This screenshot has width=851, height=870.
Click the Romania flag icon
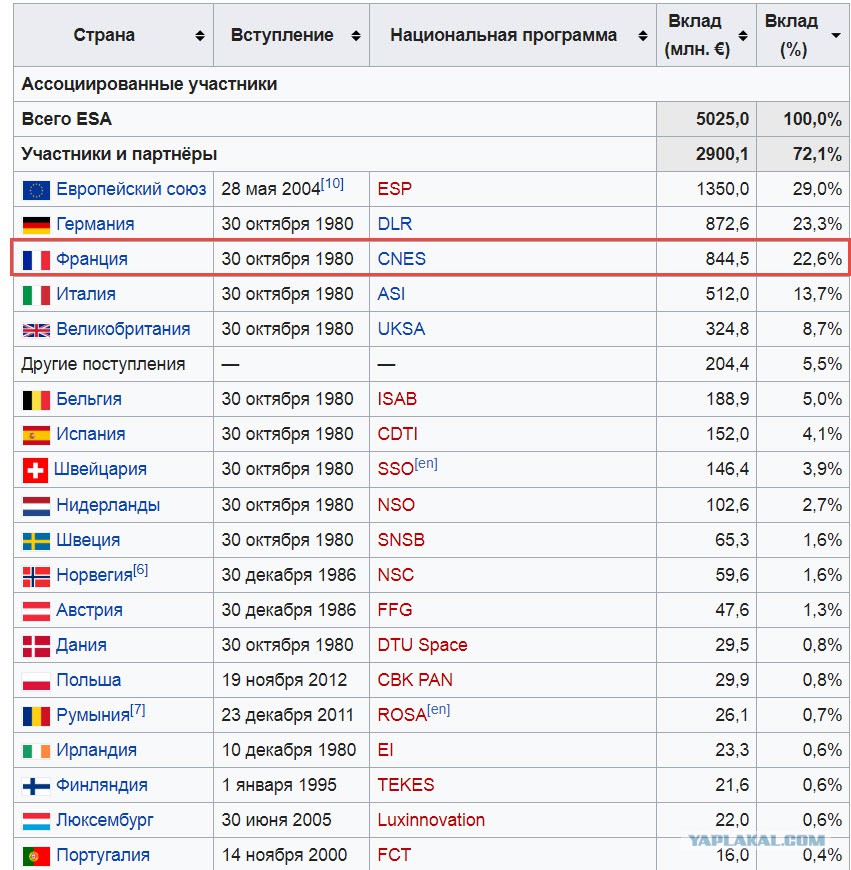click(36, 716)
